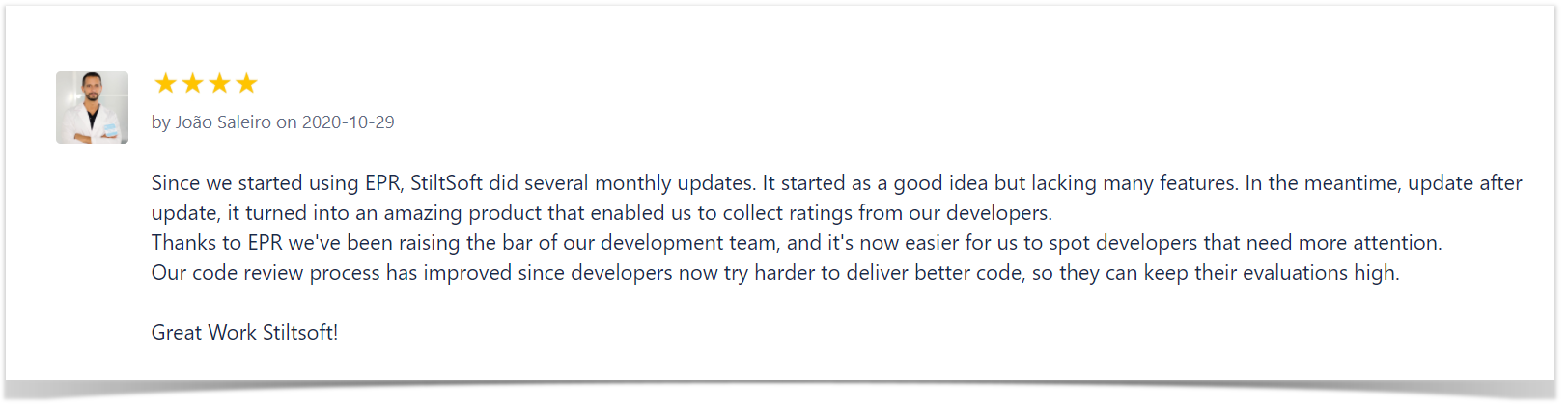Click the line beginning "update, it turned into"

[602, 213]
